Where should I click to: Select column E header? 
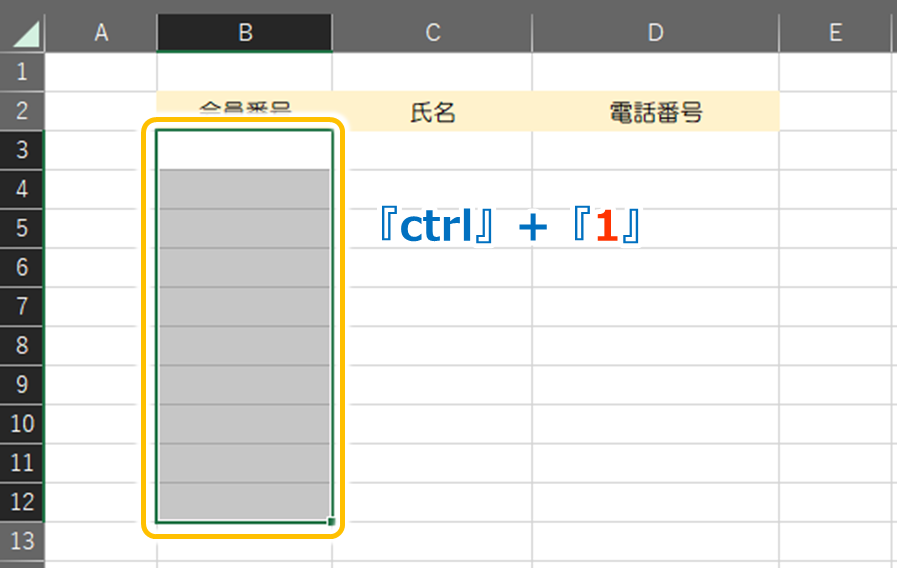[835, 33]
